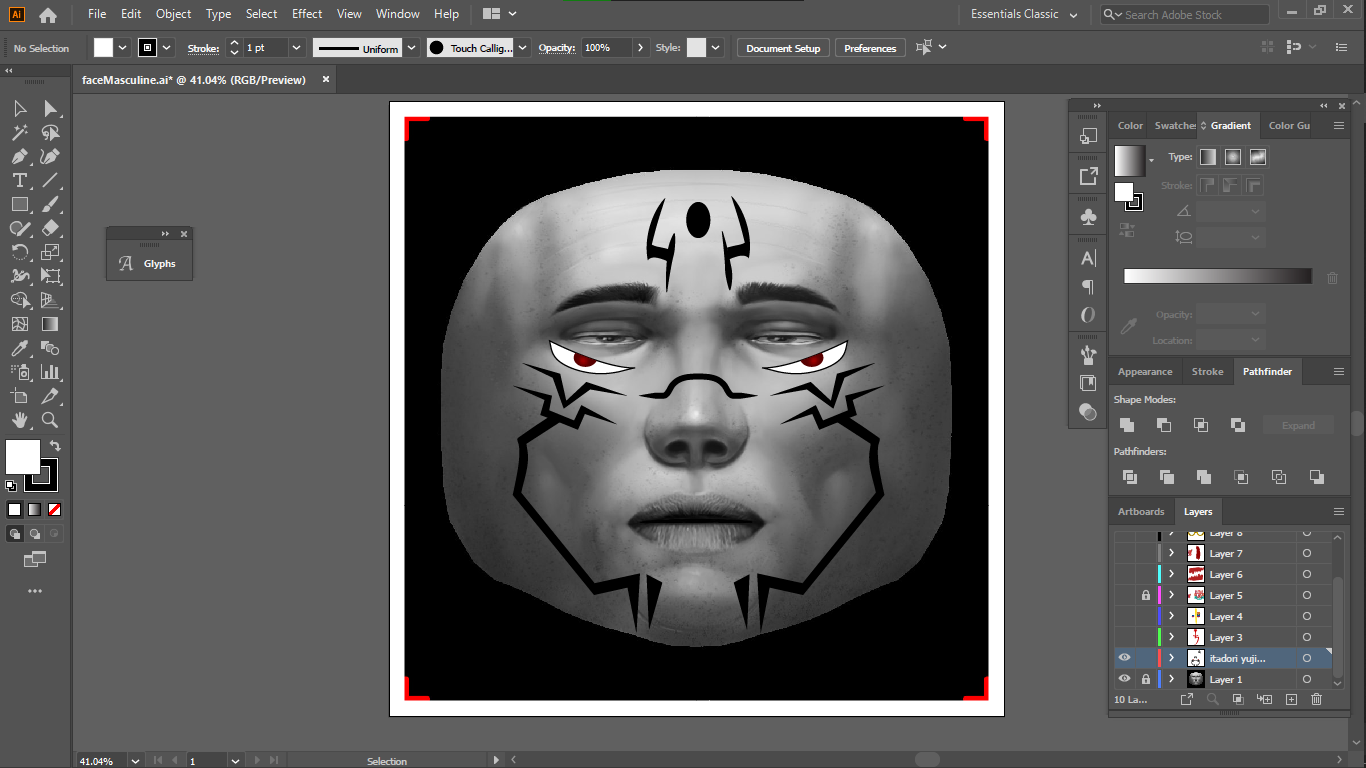The image size is (1366, 768).
Task: Select the Rectangle tool
Action: click(20, 204)
